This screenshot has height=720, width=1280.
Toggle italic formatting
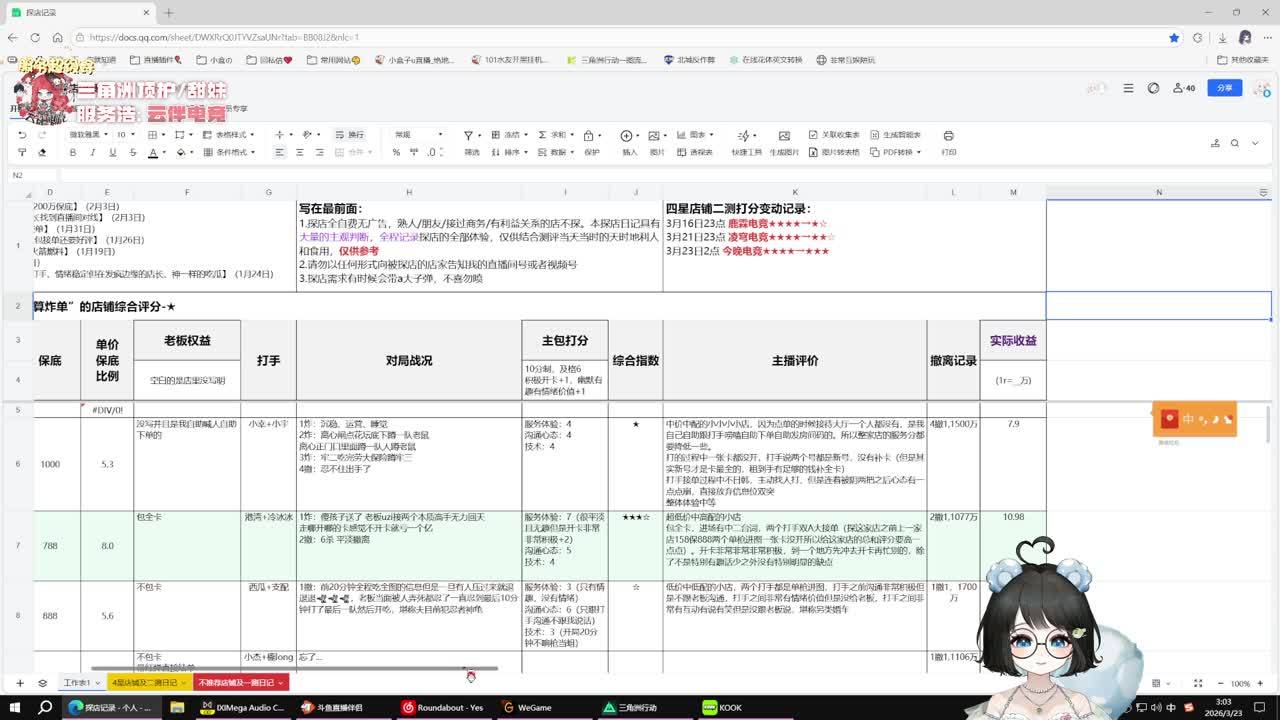tap(93, 153)
